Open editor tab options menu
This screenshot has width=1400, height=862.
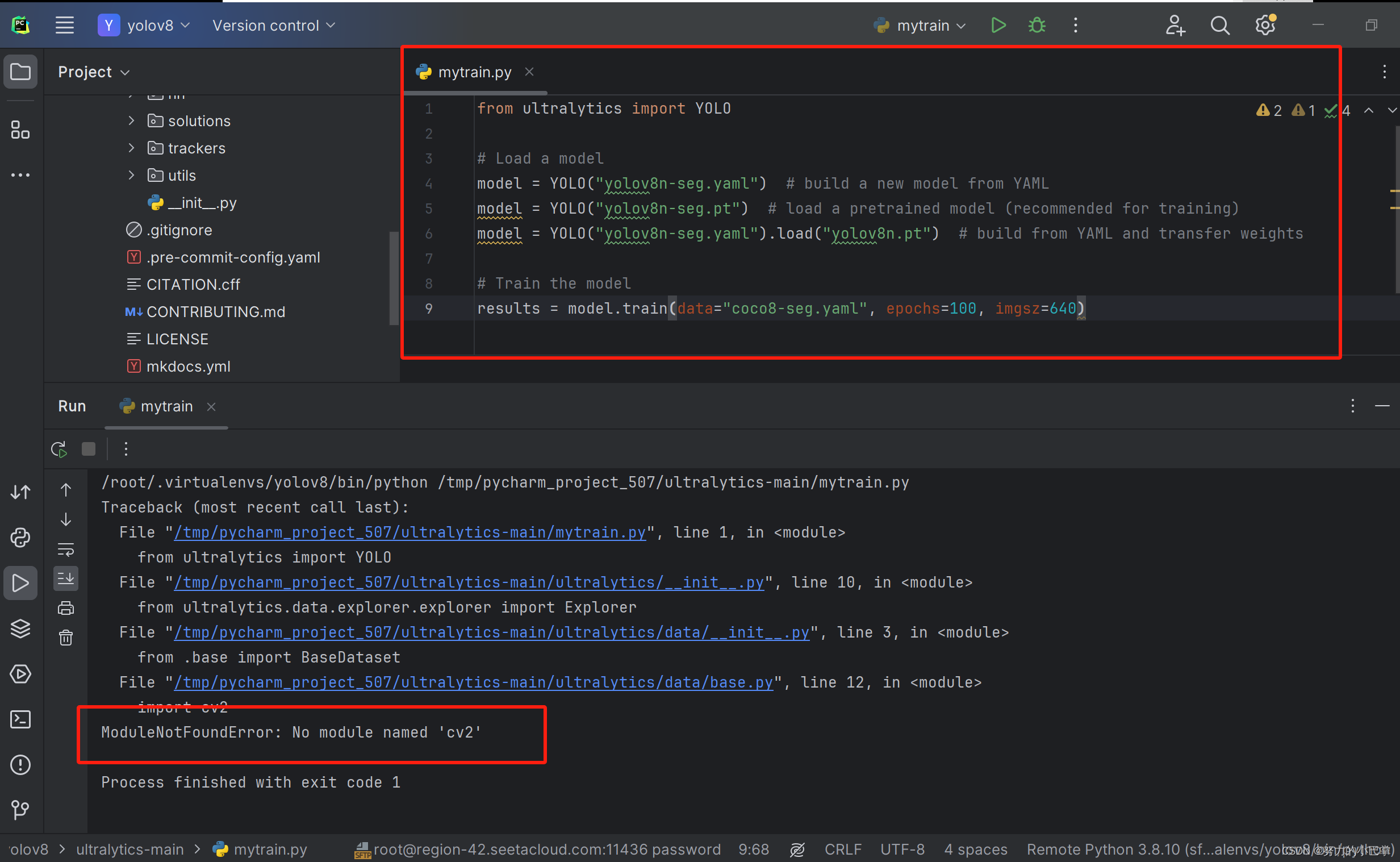point(1385,72)
